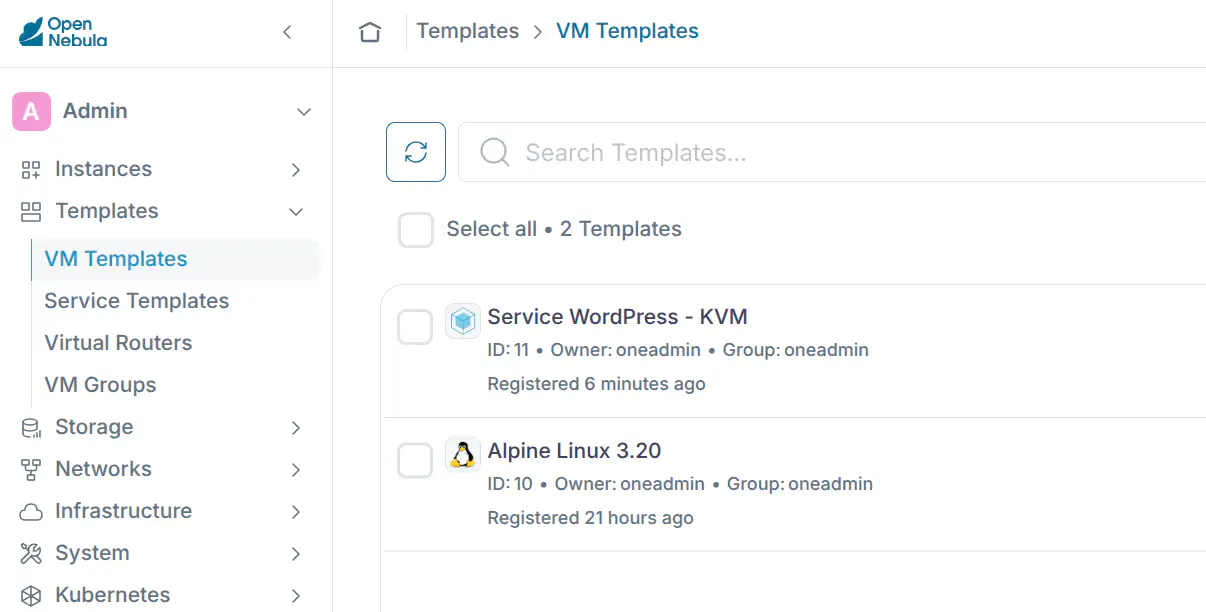Open Service Templates in sidebar
Screen dimensions: 1206x612
coord(137,301)
